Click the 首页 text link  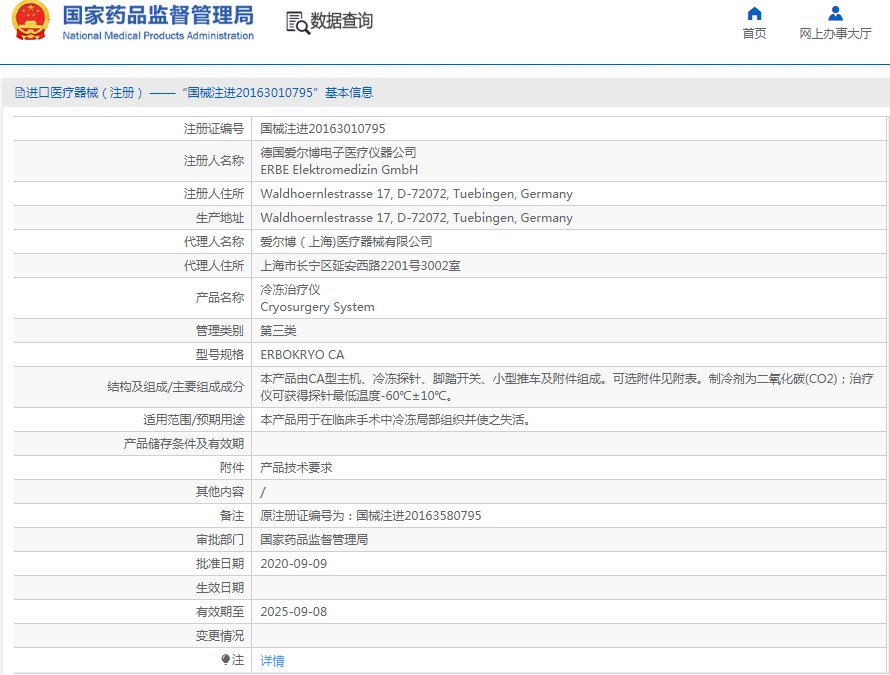(x=754, y=33)
